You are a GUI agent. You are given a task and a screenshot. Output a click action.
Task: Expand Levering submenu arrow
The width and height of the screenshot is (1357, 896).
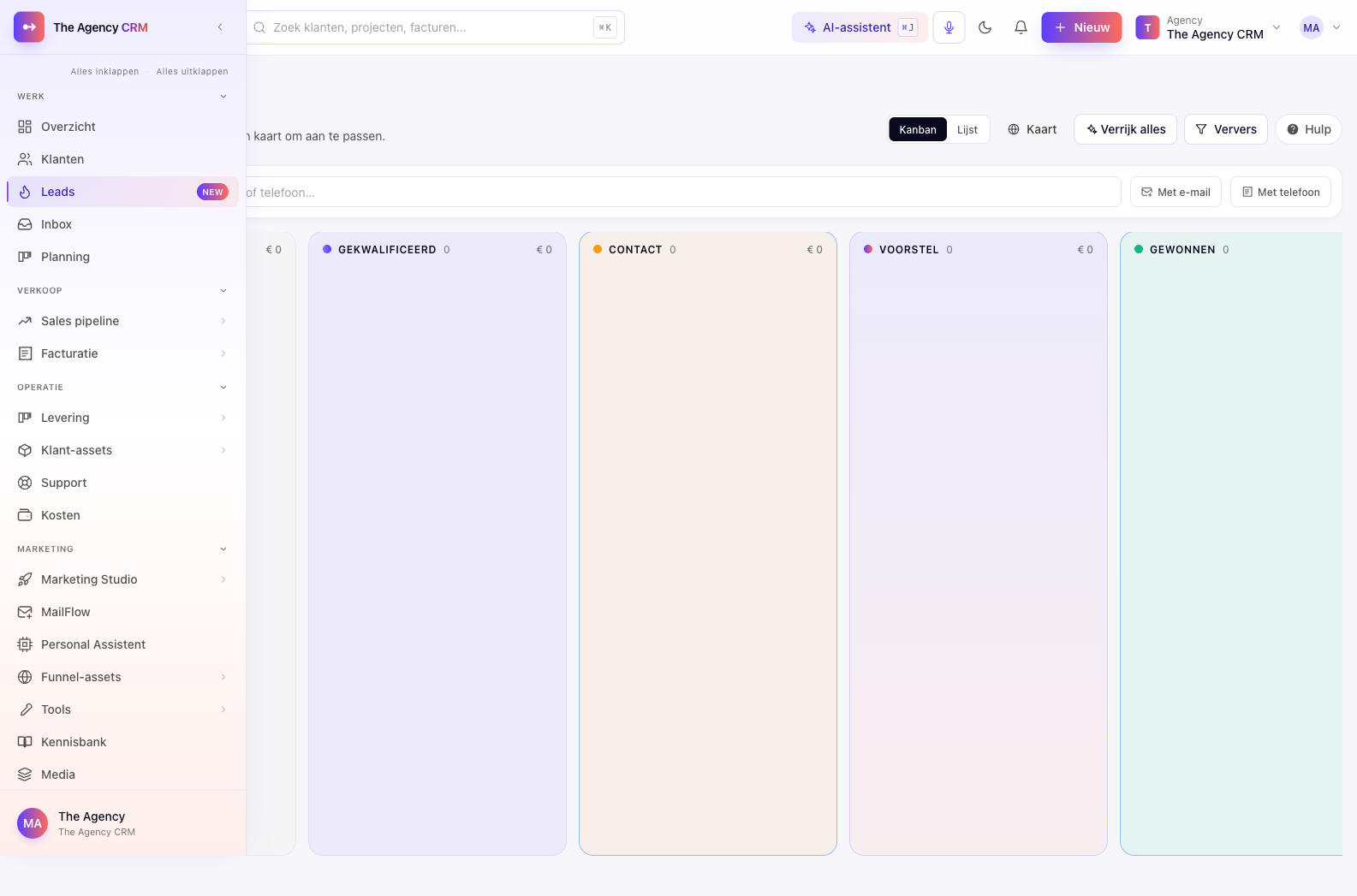(x=223, y=418)
